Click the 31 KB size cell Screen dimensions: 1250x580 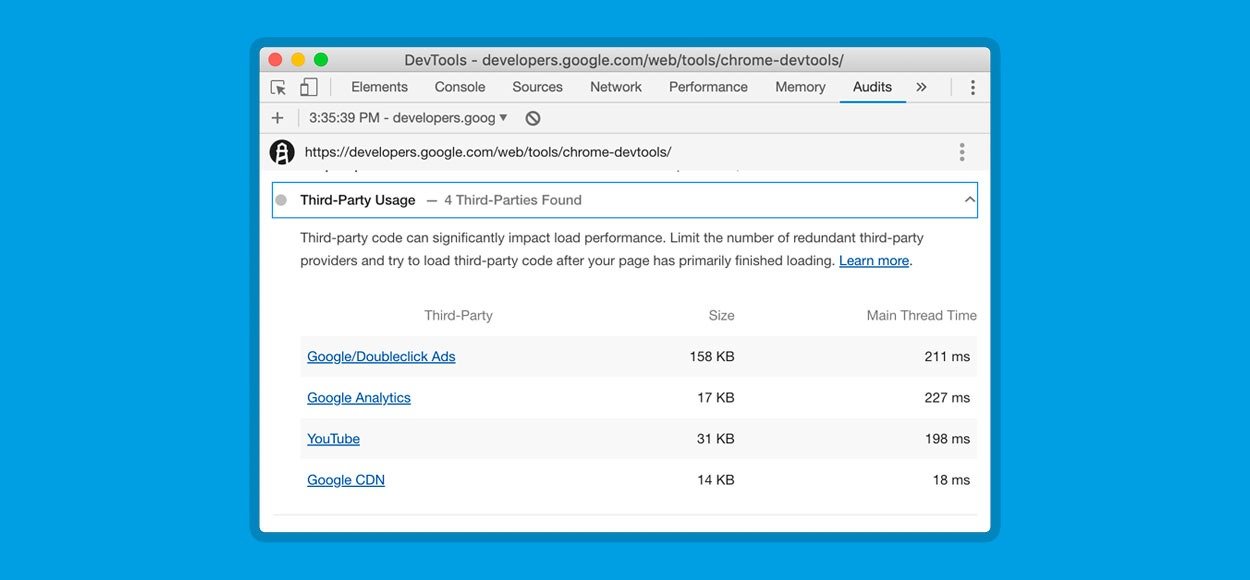(x=716, y=439)
